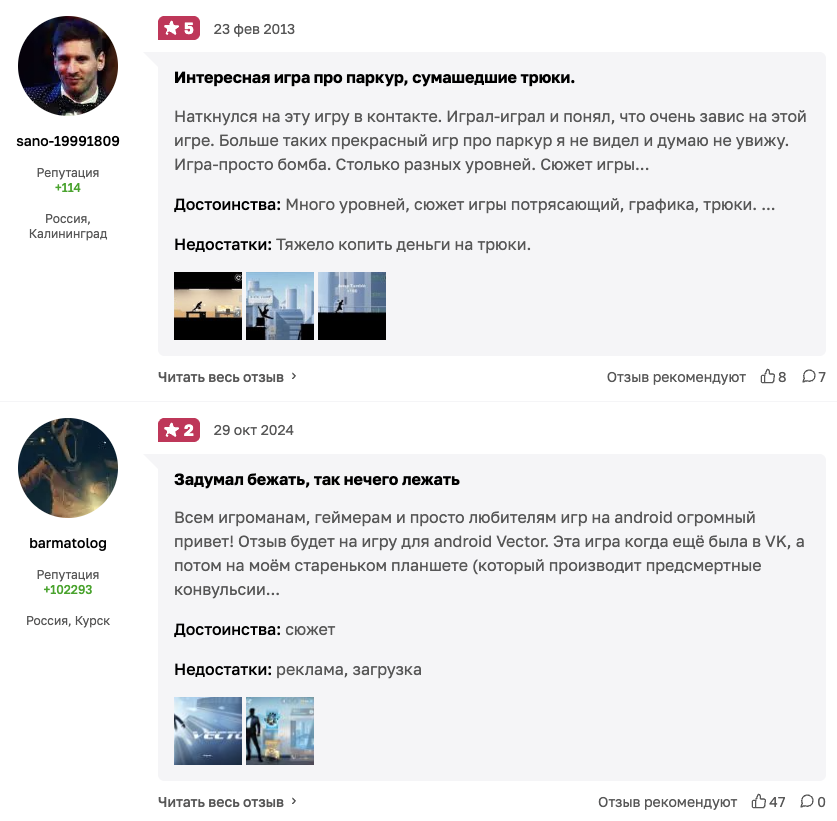Image resolution: width=837 pixels, height=821 pixels.
Task: Like the sano-19991809 review with thumbs-up
Action: pyautogui.click(x=768, y=377)
